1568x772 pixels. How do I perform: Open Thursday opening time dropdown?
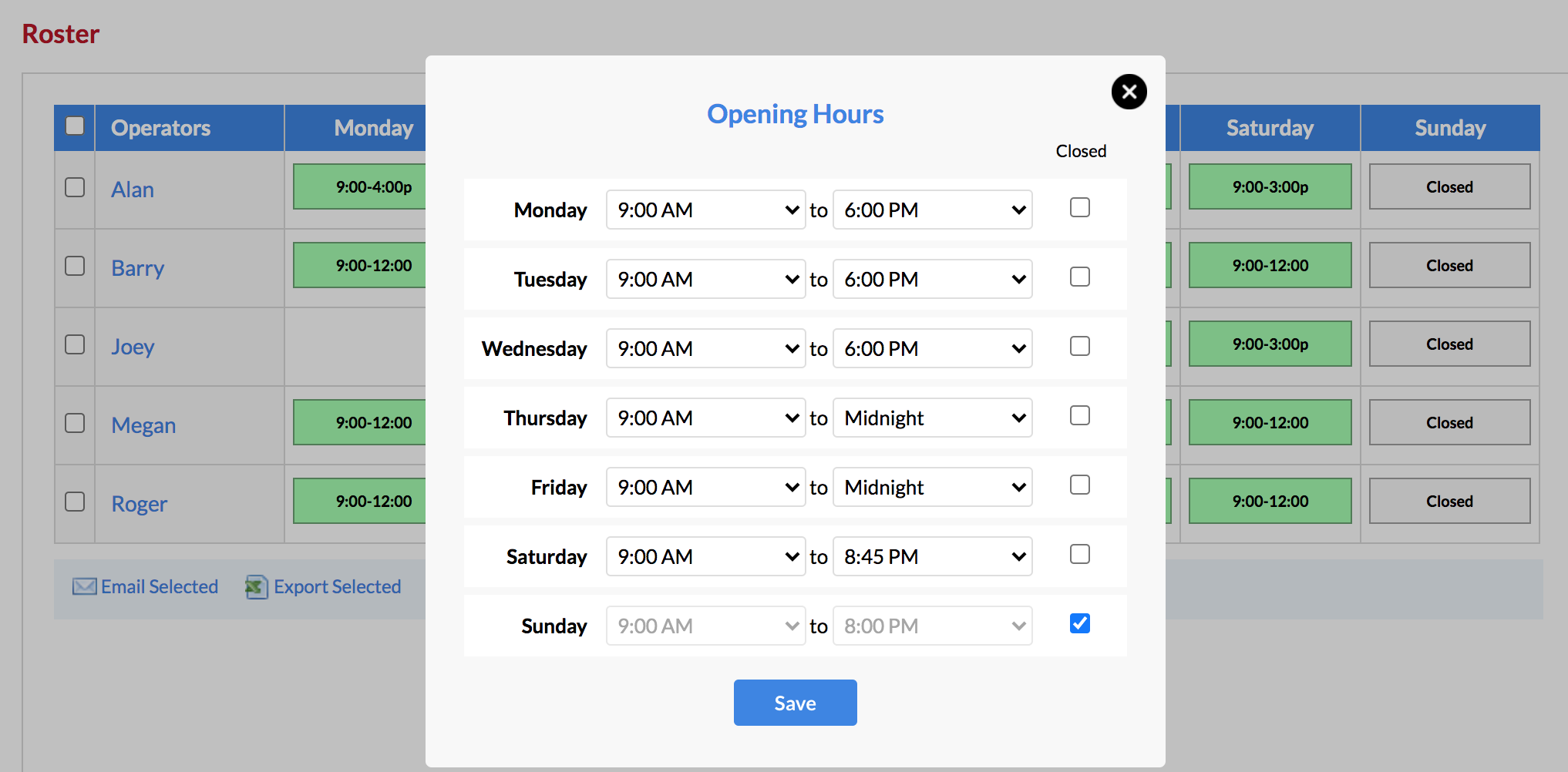705,418
